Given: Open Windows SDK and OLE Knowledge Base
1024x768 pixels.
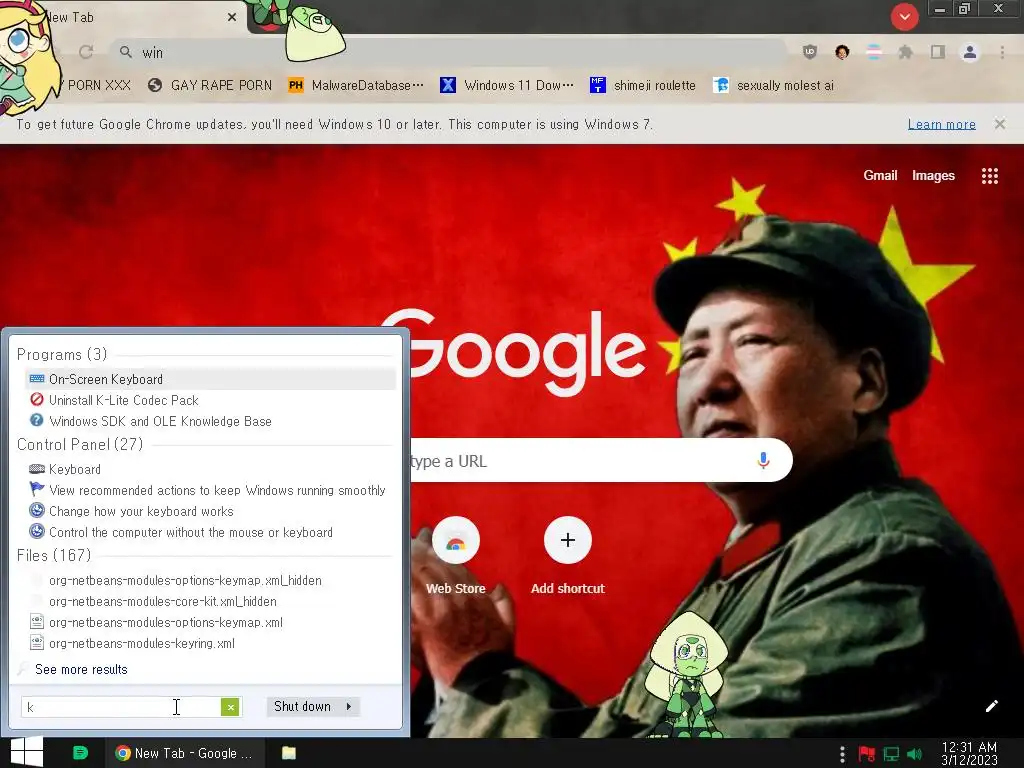Looking at the screenshot, I should tap(210, 421).
